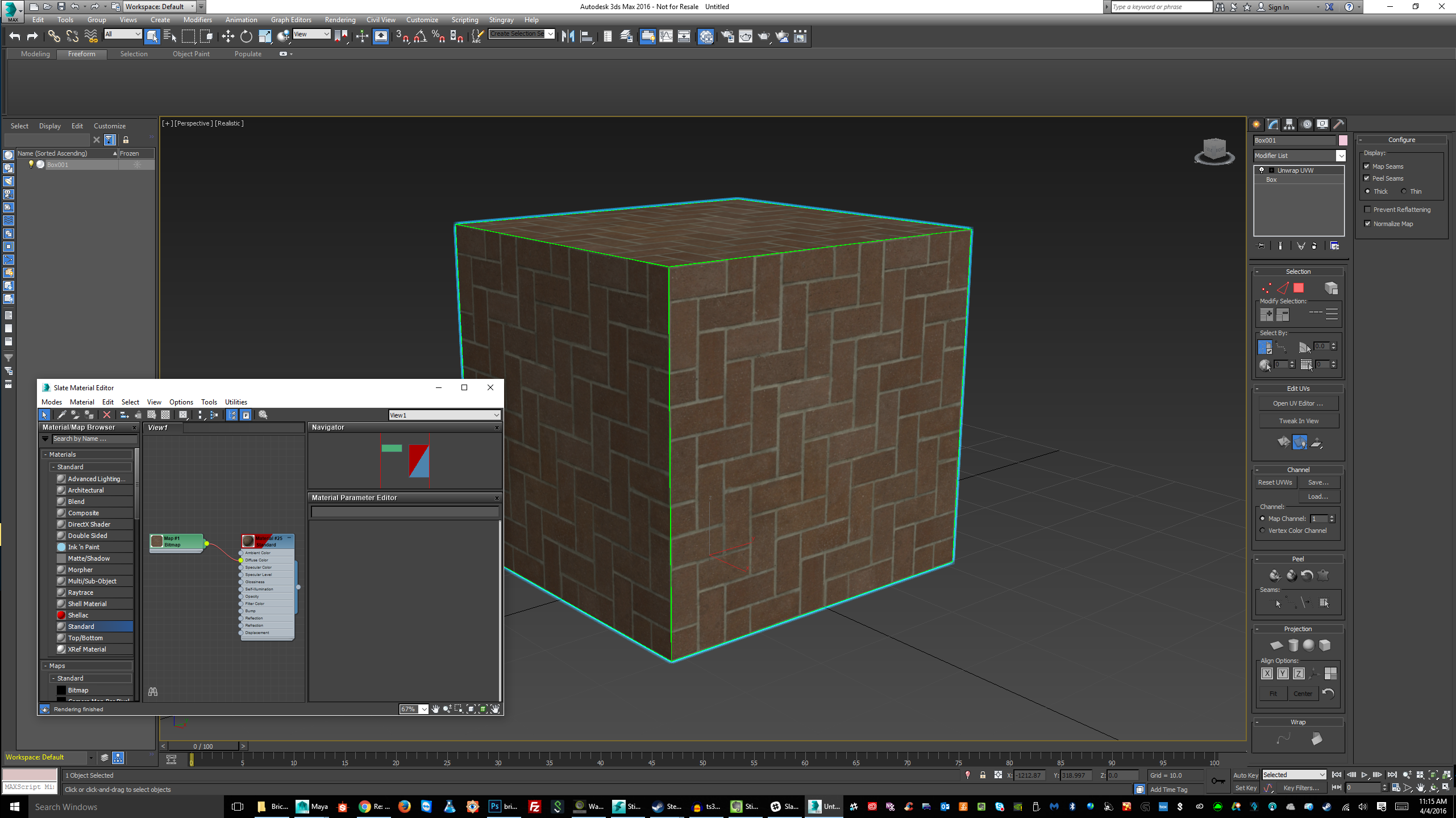Click the Save... channel button

(1318, 482)
